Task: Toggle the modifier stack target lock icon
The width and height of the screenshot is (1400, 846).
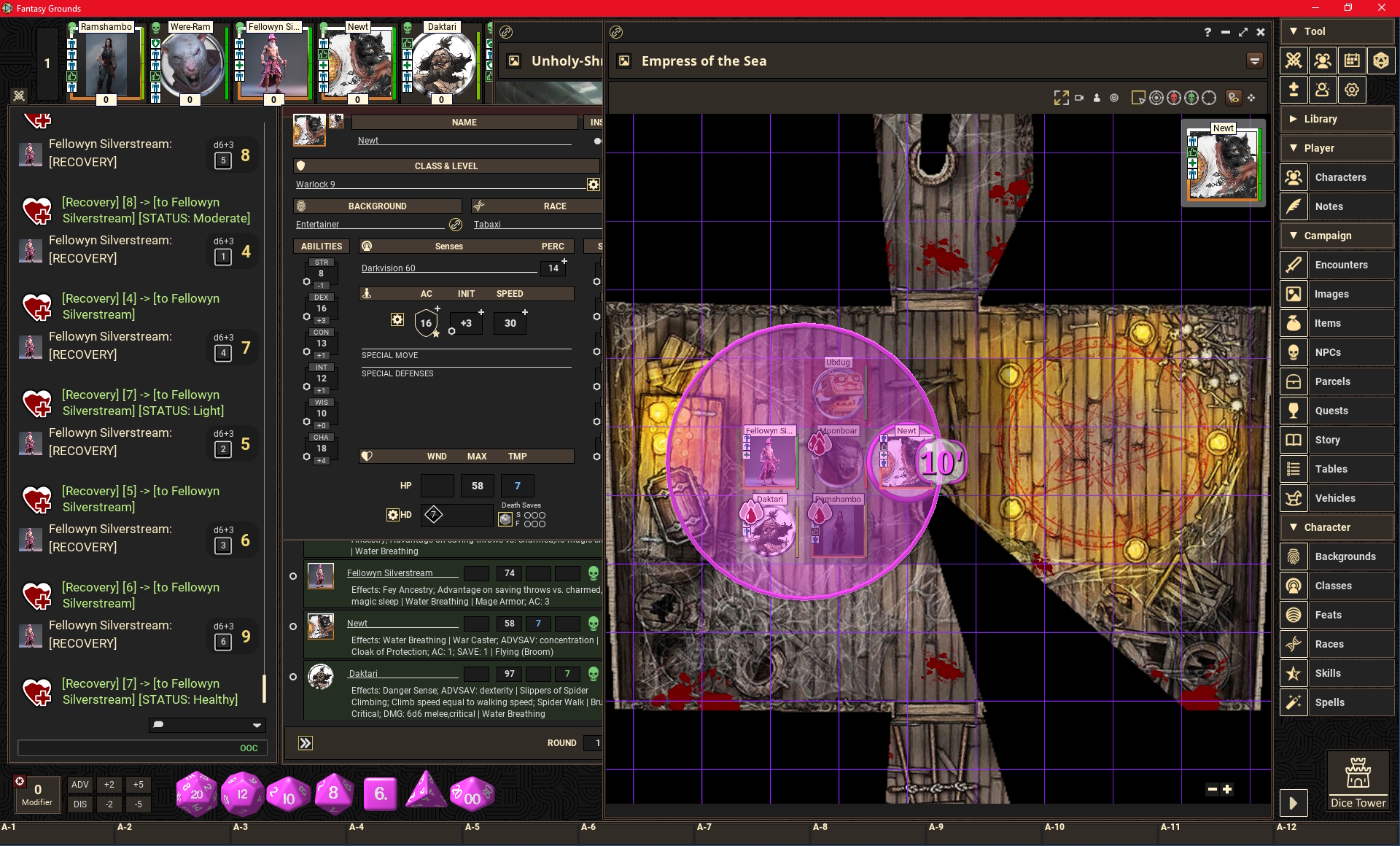Action: point(20,780)
